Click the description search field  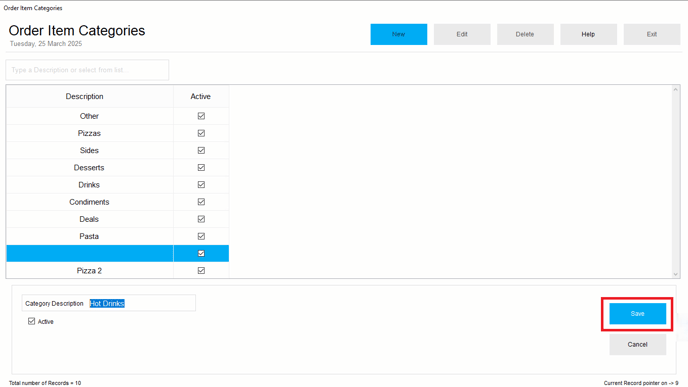(x=87, y=70)
